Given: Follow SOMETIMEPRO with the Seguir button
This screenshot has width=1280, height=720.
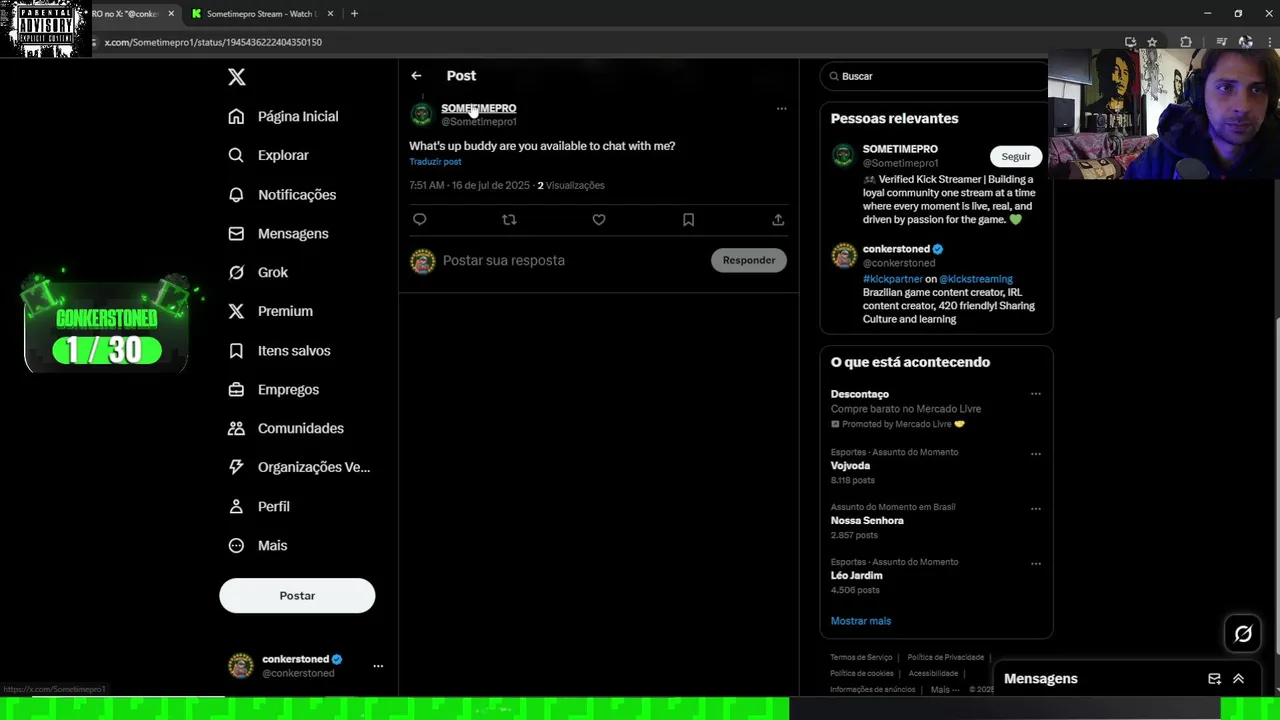Looking at the screenshot, I should tap(1016, 156).
